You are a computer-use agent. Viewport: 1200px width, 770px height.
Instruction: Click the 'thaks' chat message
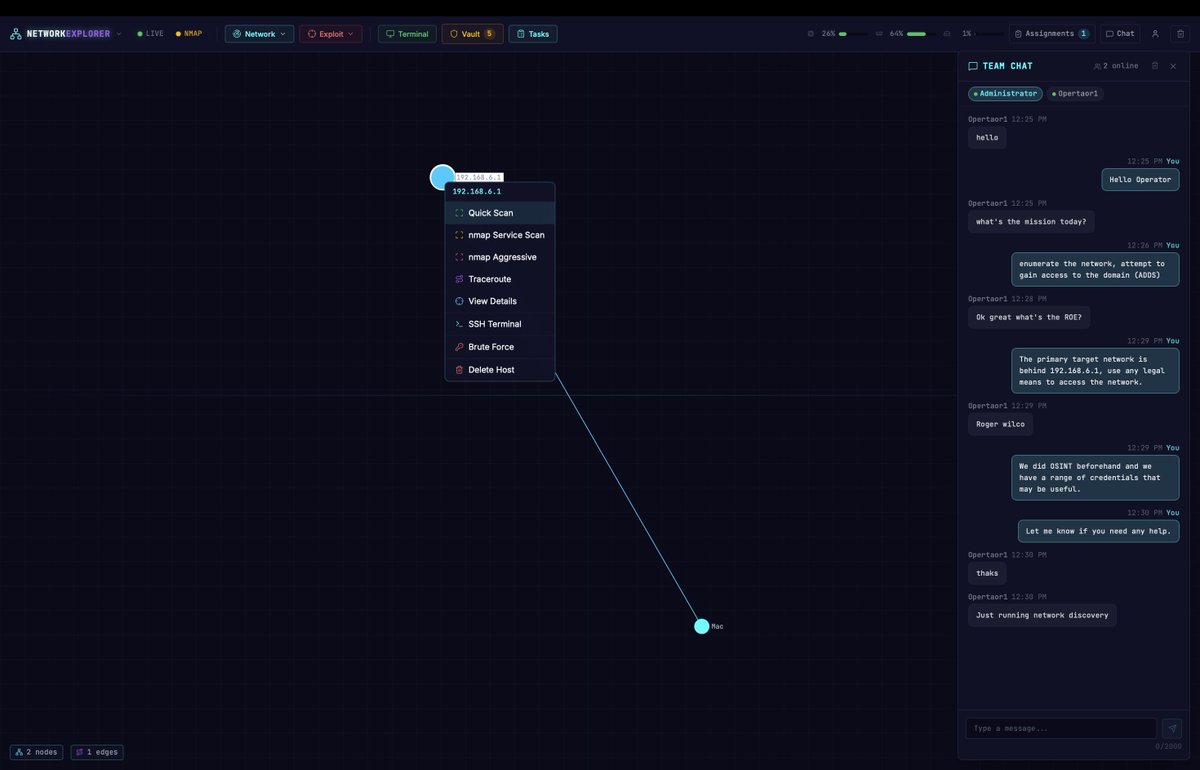coord(987,573)
